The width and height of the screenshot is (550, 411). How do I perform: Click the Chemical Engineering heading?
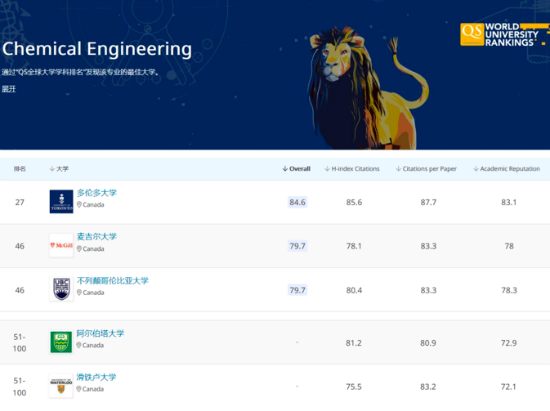click(97, 49)
